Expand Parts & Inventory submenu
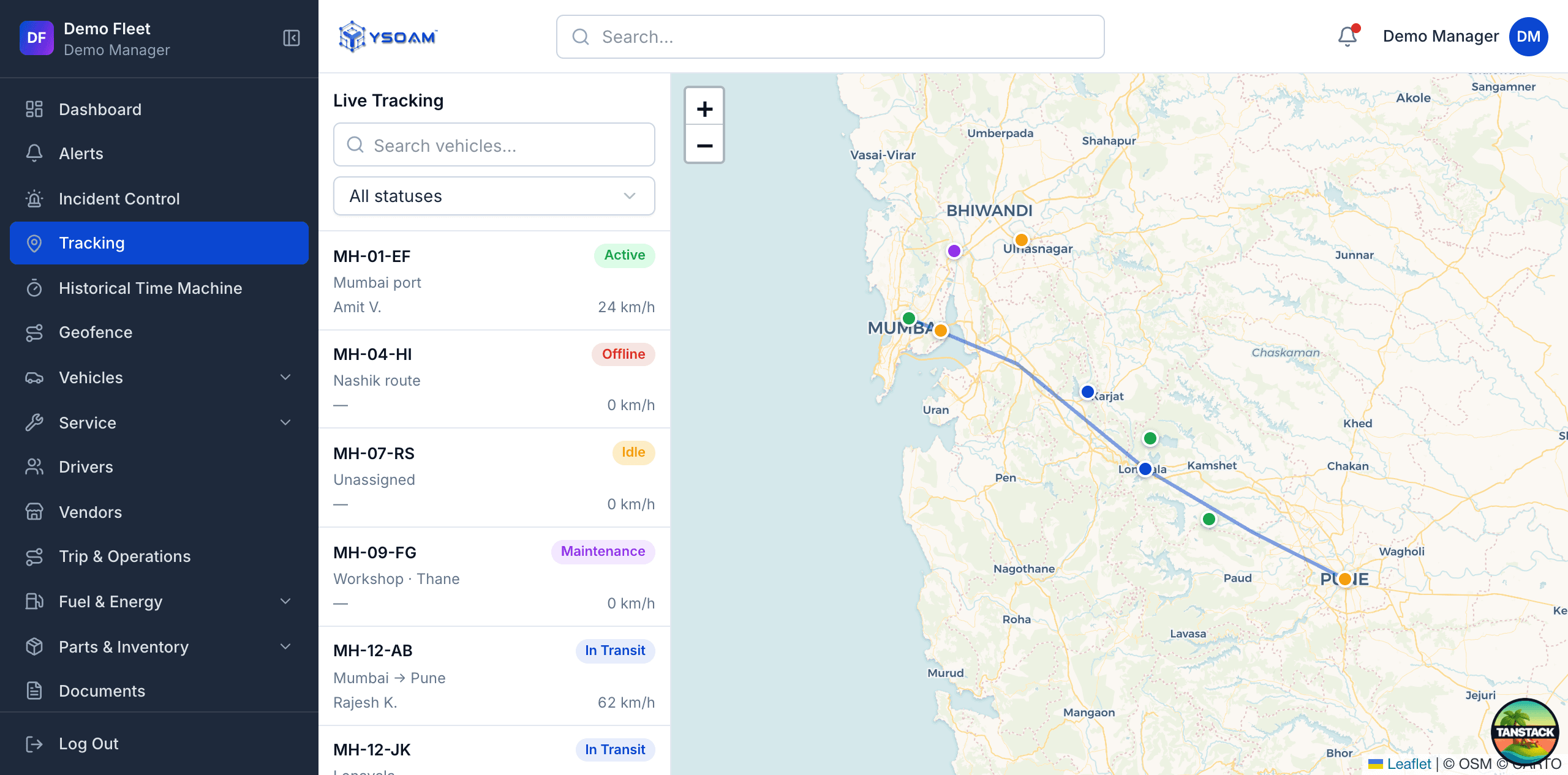Screen dimensions: 1568x775 (x=159, y=647)
